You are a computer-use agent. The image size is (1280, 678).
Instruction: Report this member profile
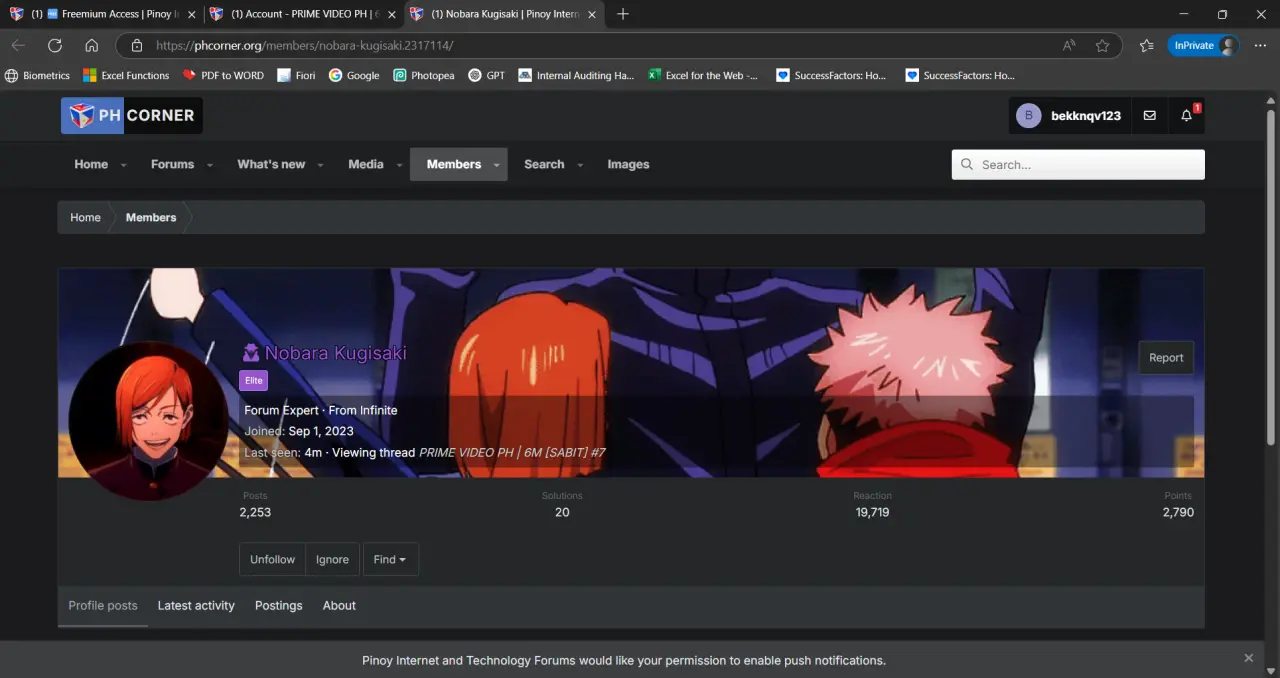coord(1166,357)
